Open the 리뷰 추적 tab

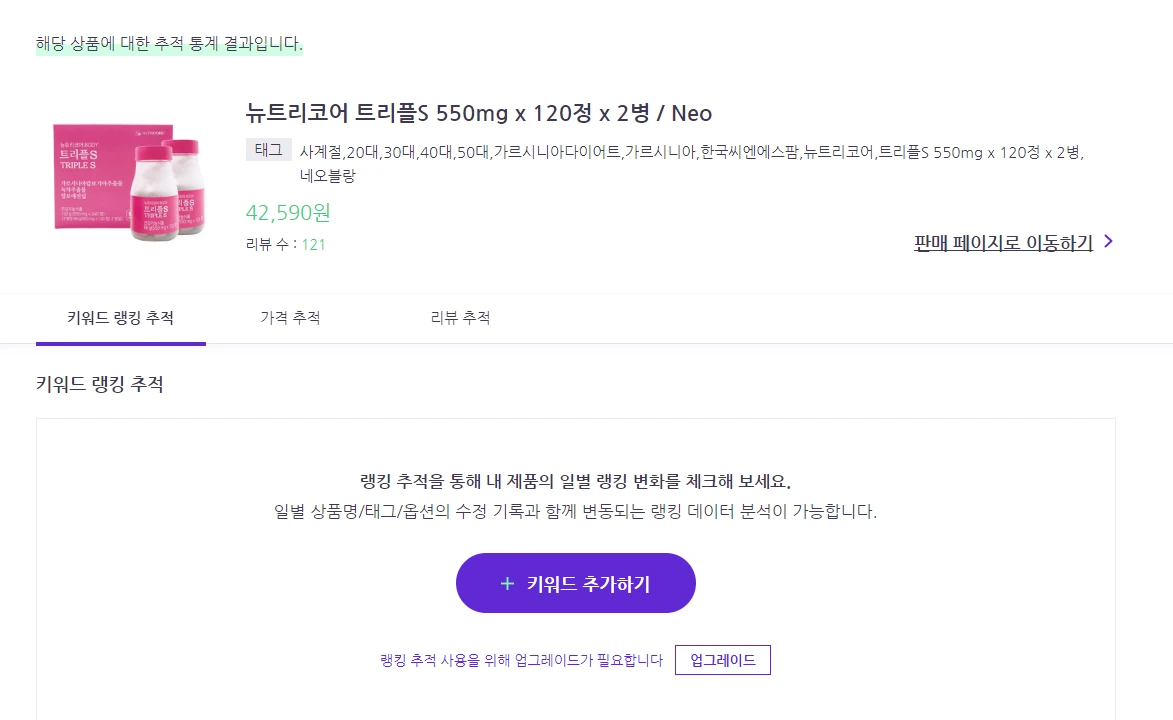pyautogui.click(x=461, y=317)
